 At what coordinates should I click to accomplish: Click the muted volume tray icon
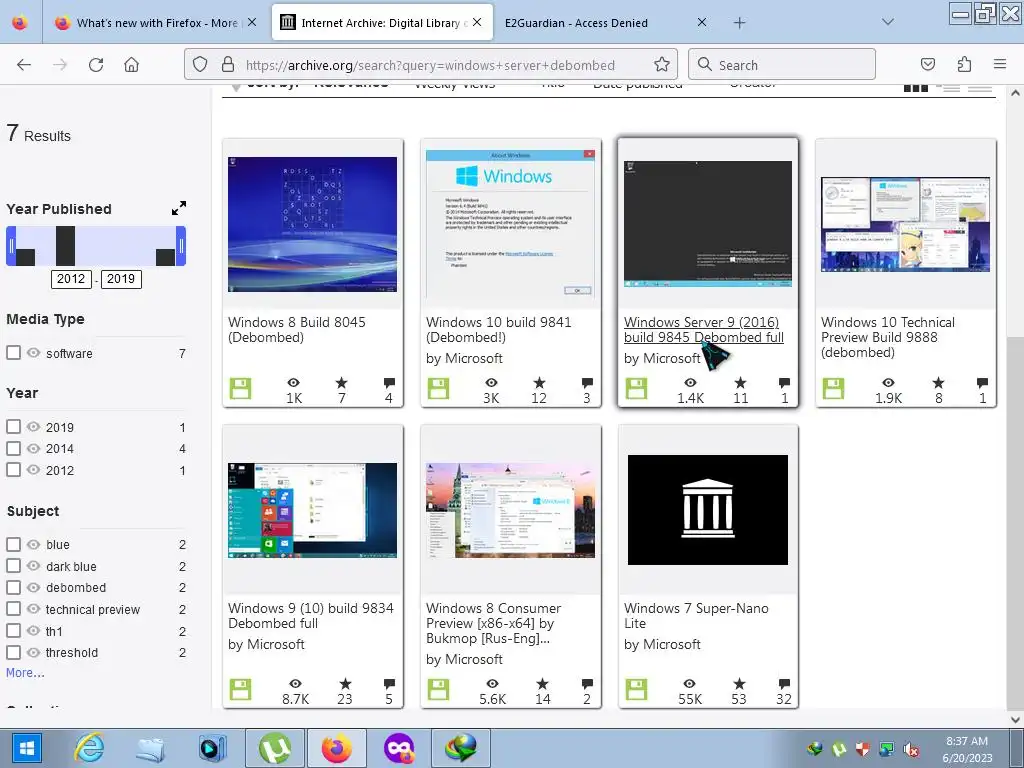[x=910, y=749]
